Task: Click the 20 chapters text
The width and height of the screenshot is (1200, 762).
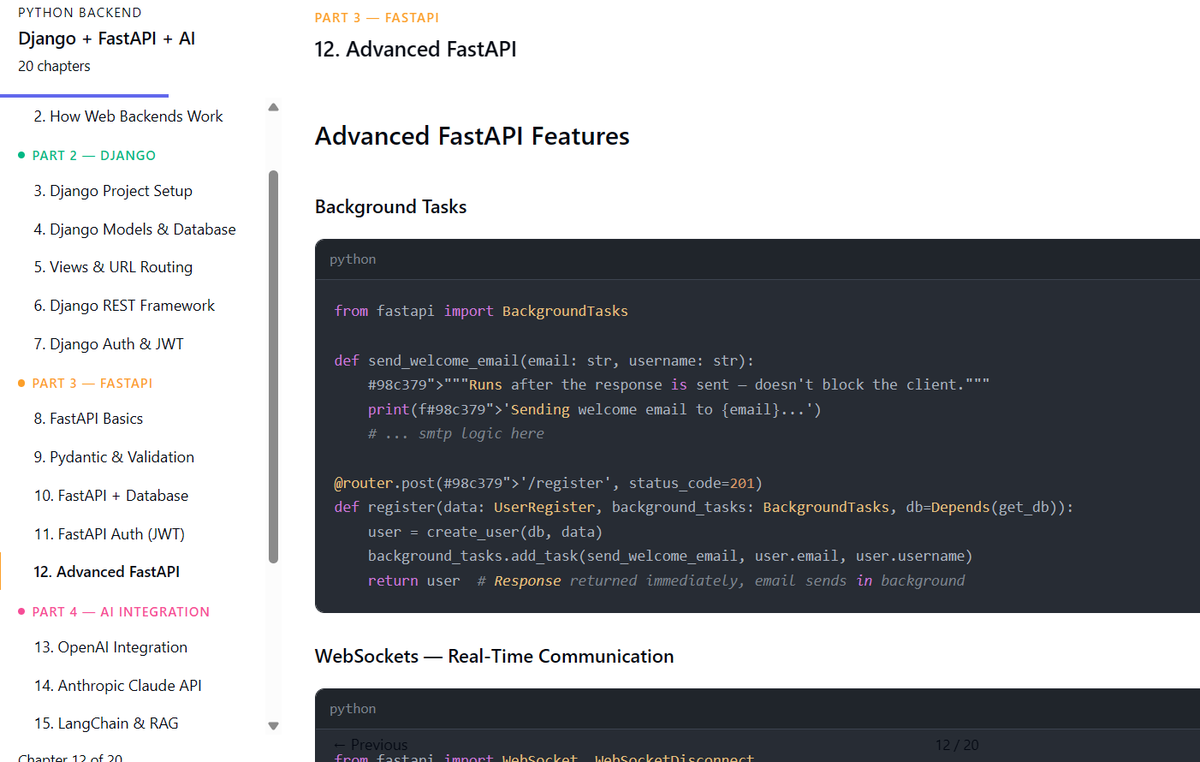Action: pos(54,66)
